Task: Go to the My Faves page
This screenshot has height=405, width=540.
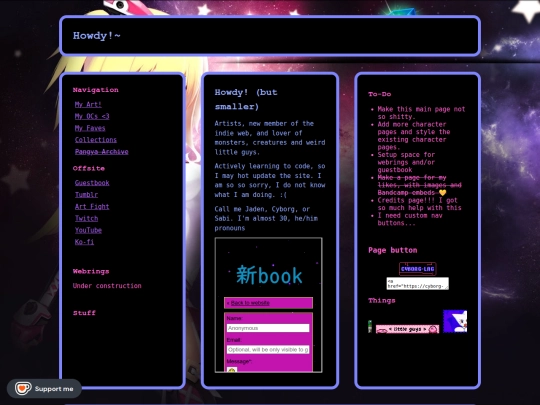Action: (x=90, y=128)
